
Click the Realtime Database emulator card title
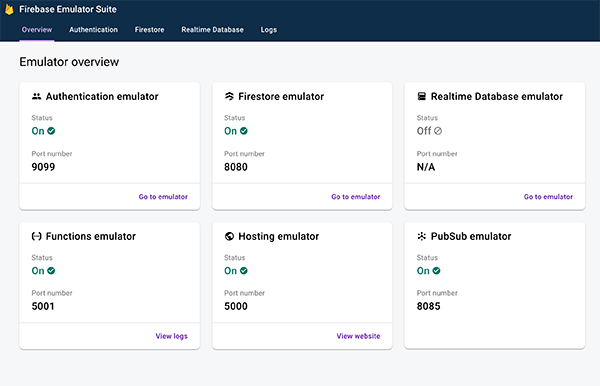click(497, 96)
